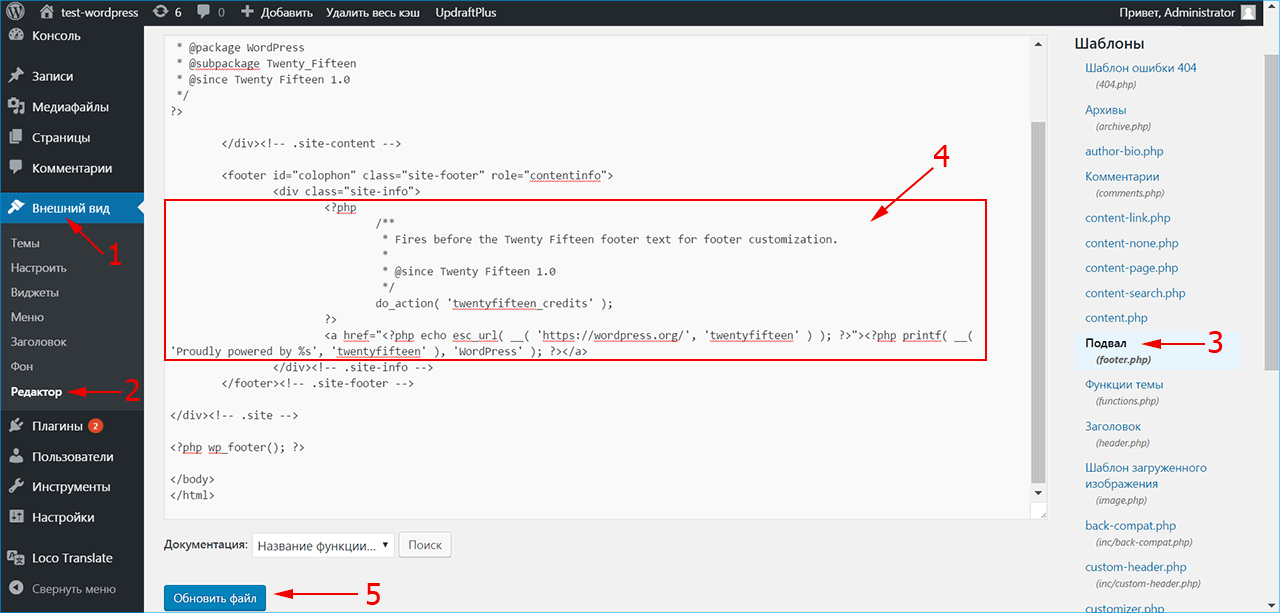Click the WordPress logo icon in admin bar

pyautogui.click(x=15, y=13)
